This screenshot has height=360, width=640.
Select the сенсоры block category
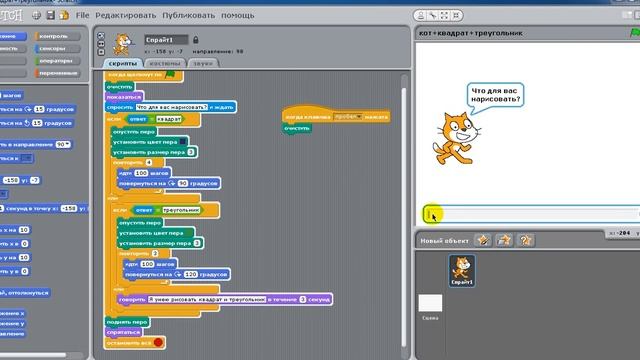pos(57,49)
